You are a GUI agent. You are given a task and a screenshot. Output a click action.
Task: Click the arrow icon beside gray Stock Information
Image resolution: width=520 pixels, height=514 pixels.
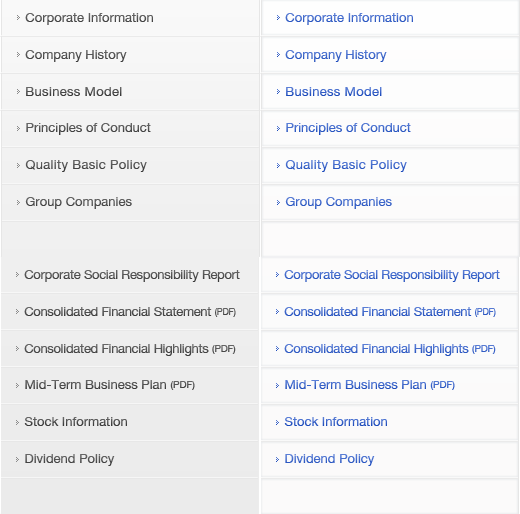17,422
